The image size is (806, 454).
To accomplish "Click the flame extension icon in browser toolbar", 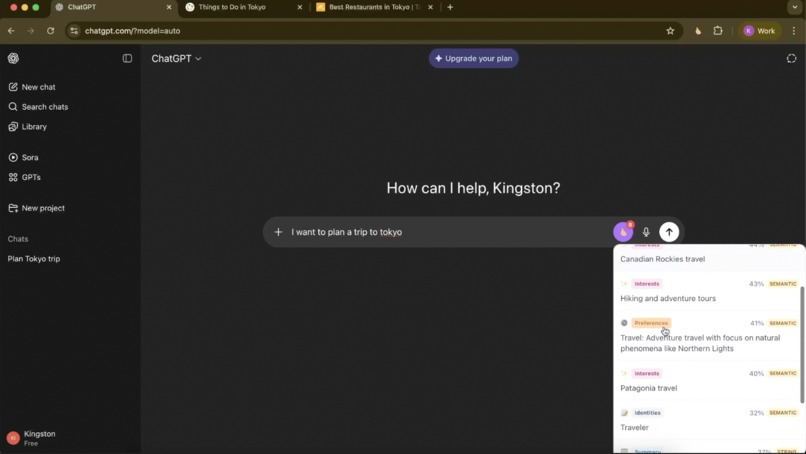I will pos(698,31).
